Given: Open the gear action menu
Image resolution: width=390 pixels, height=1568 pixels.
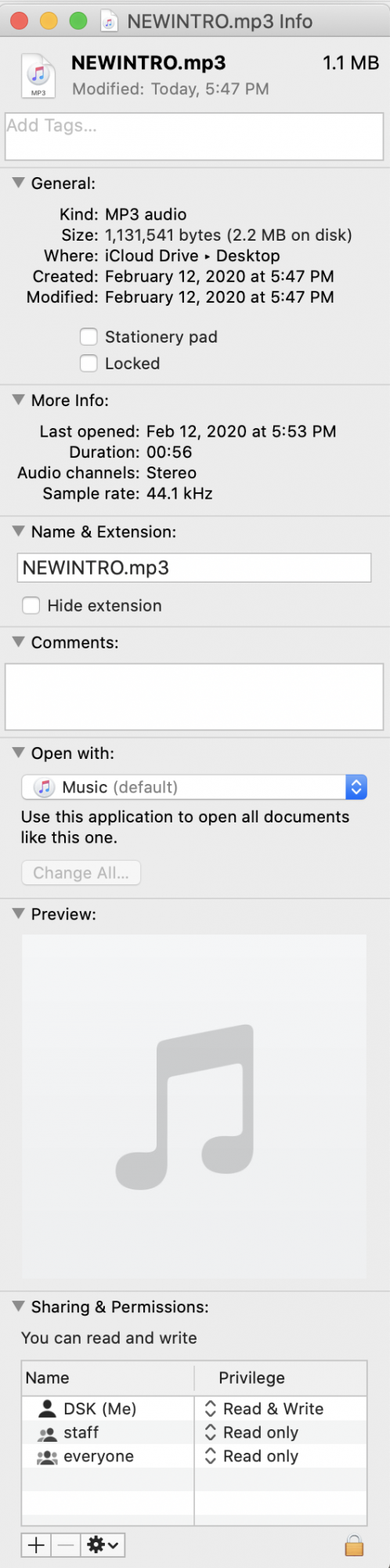Looking at the screenshot, I should [x=103, y=1545].
